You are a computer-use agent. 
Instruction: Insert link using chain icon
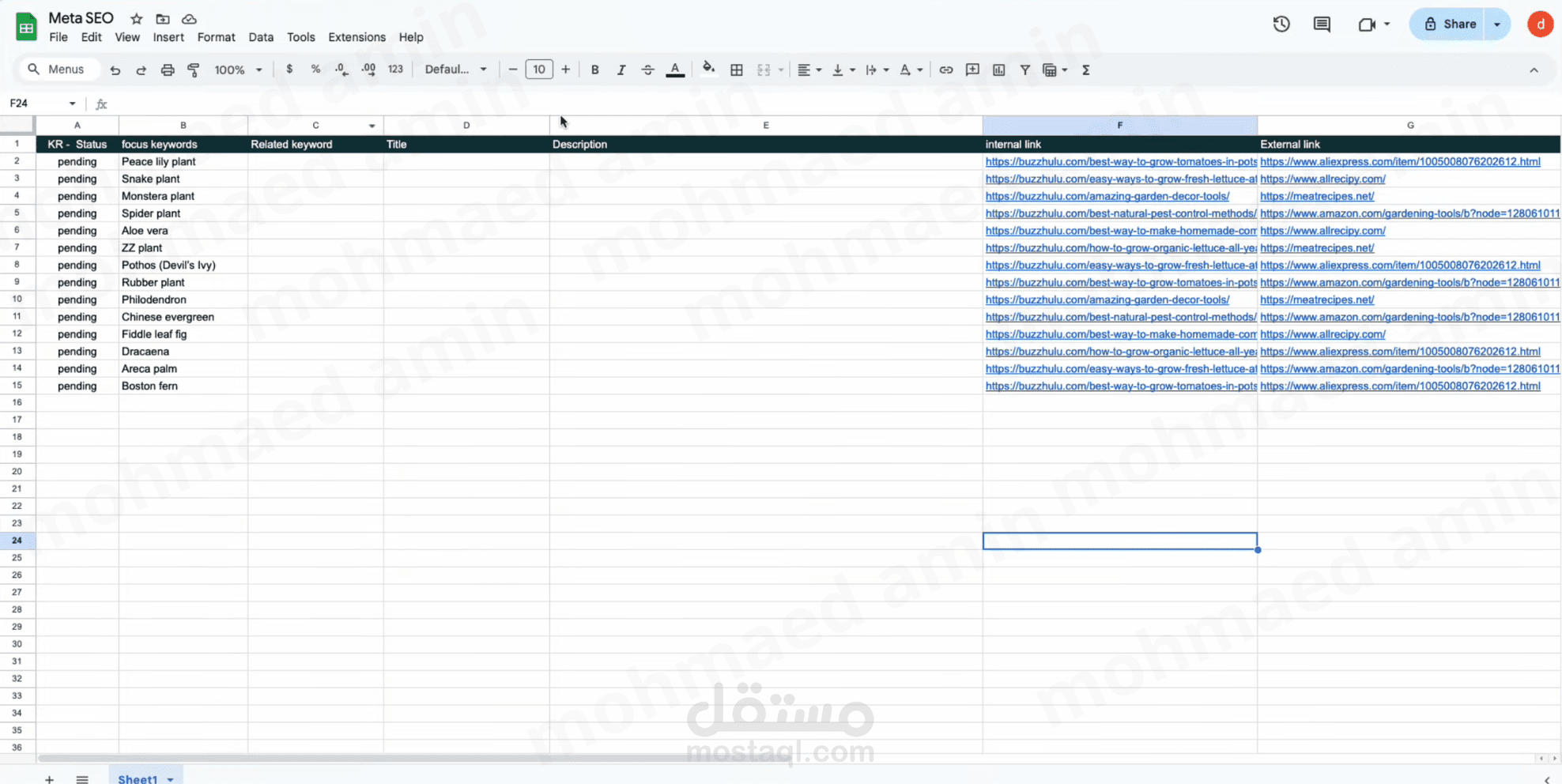coord(946,70)
